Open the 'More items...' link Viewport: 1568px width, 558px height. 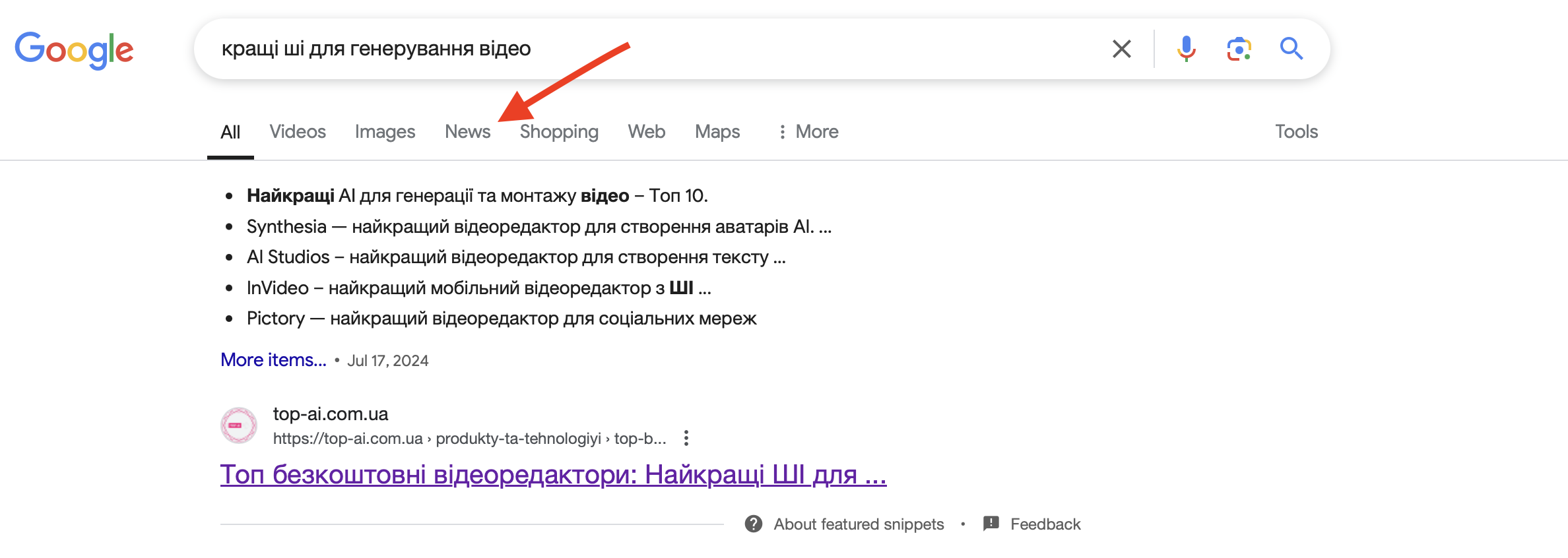coord(273,360)
